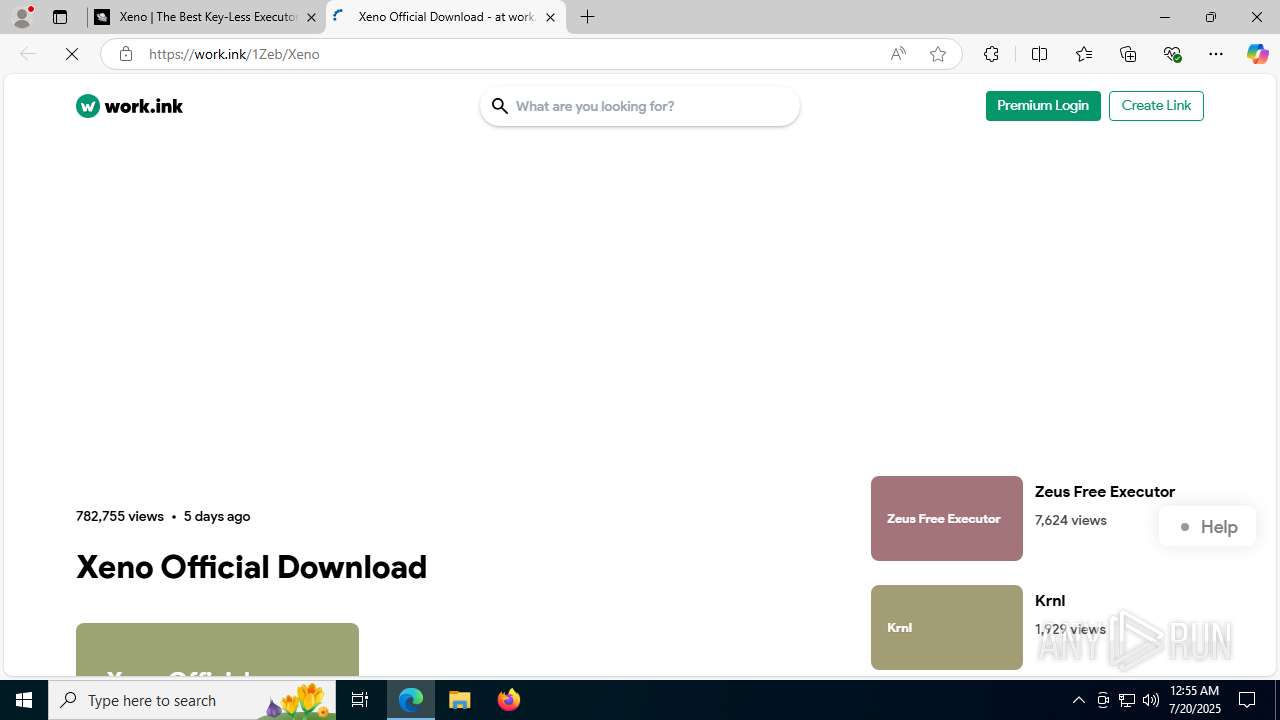The height and width of the screenshot is (720, 1280).
Task: Go back to the previous page
Action: click(28, 54)
